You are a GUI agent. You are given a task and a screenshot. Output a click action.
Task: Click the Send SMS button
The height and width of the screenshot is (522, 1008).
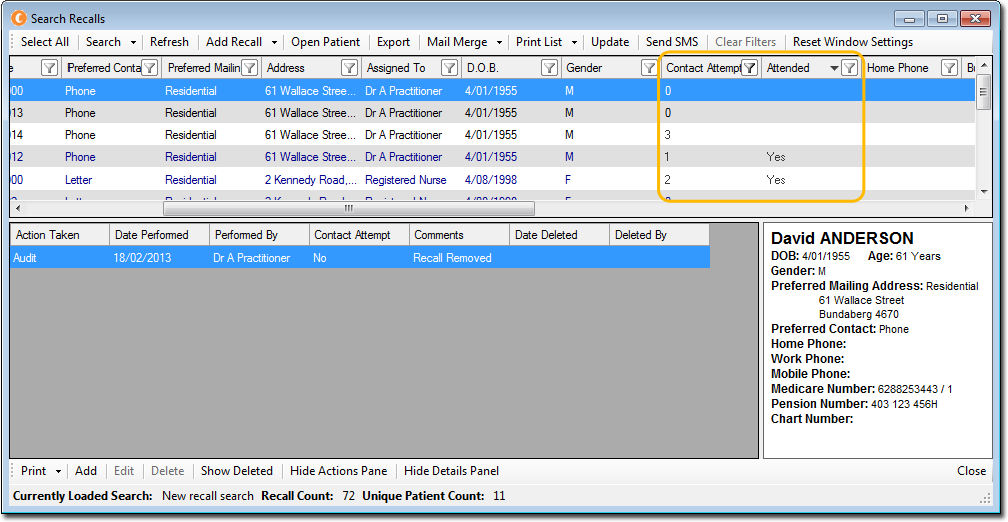[672, 42]
